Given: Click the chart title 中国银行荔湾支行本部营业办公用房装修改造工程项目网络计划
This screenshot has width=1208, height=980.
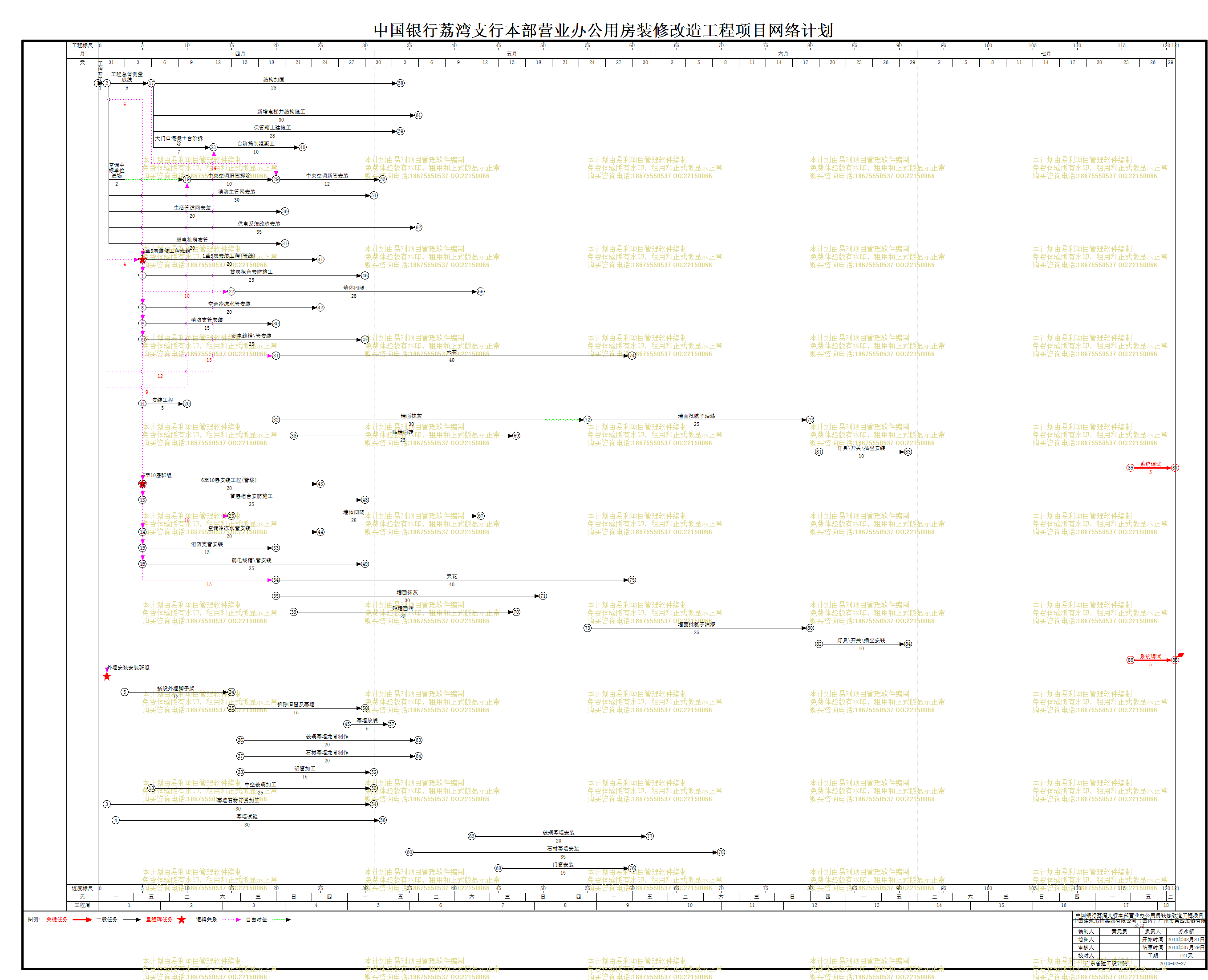Looking at the screenshot, I should point(604,30).
